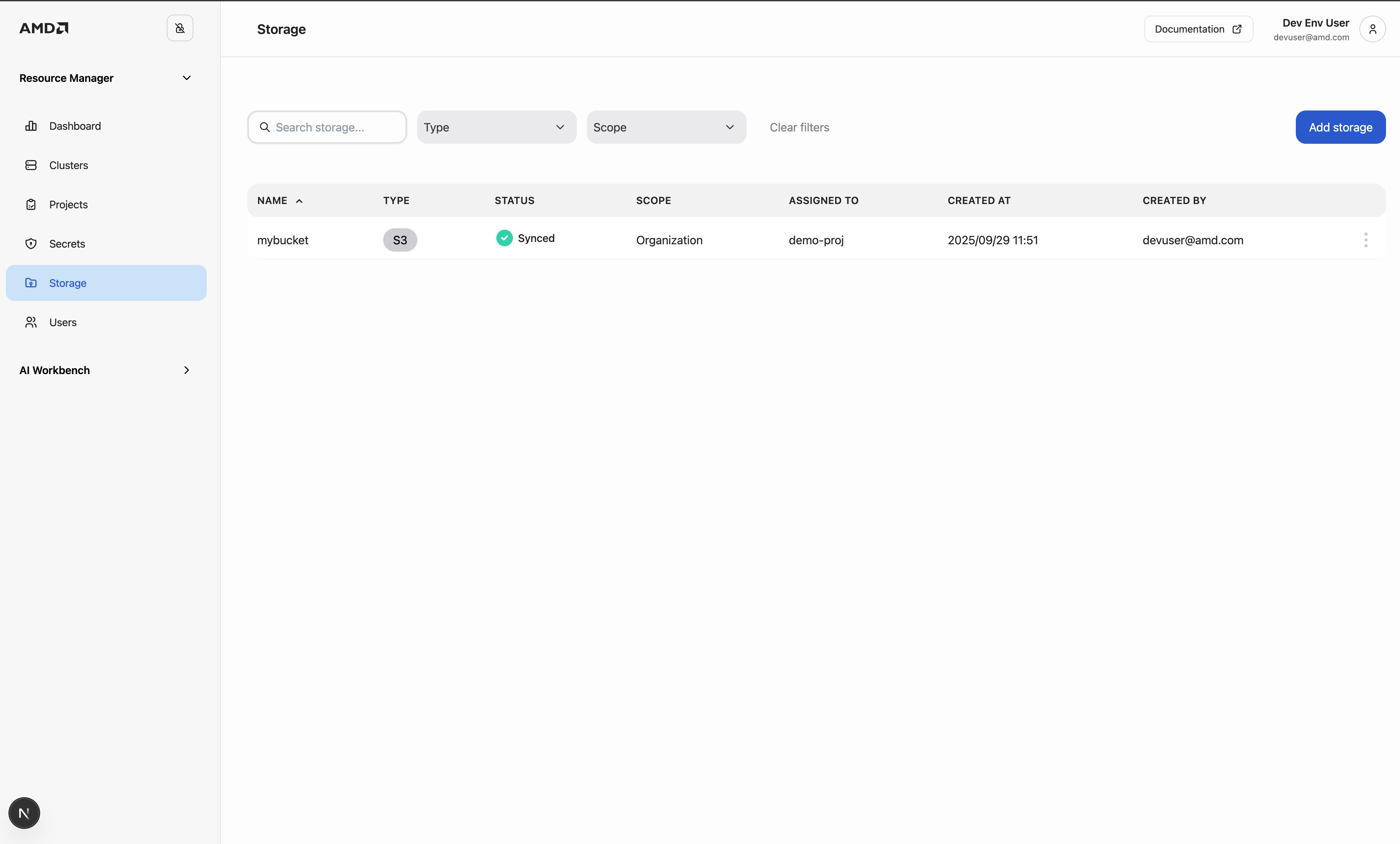Viewport: 1400px width, 844px height.
Task: Open the Dashboard page from the sidebar
Action: [75, 125]
